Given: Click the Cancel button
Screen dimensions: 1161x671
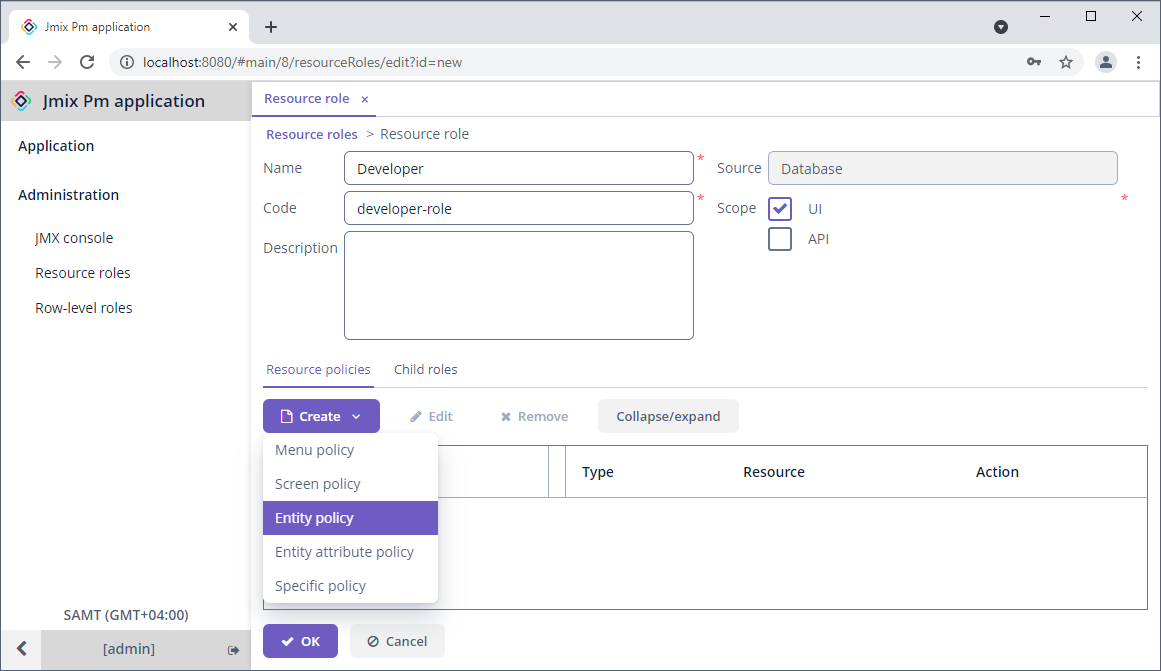Looking at the screenshot, I should click(398, 641).
